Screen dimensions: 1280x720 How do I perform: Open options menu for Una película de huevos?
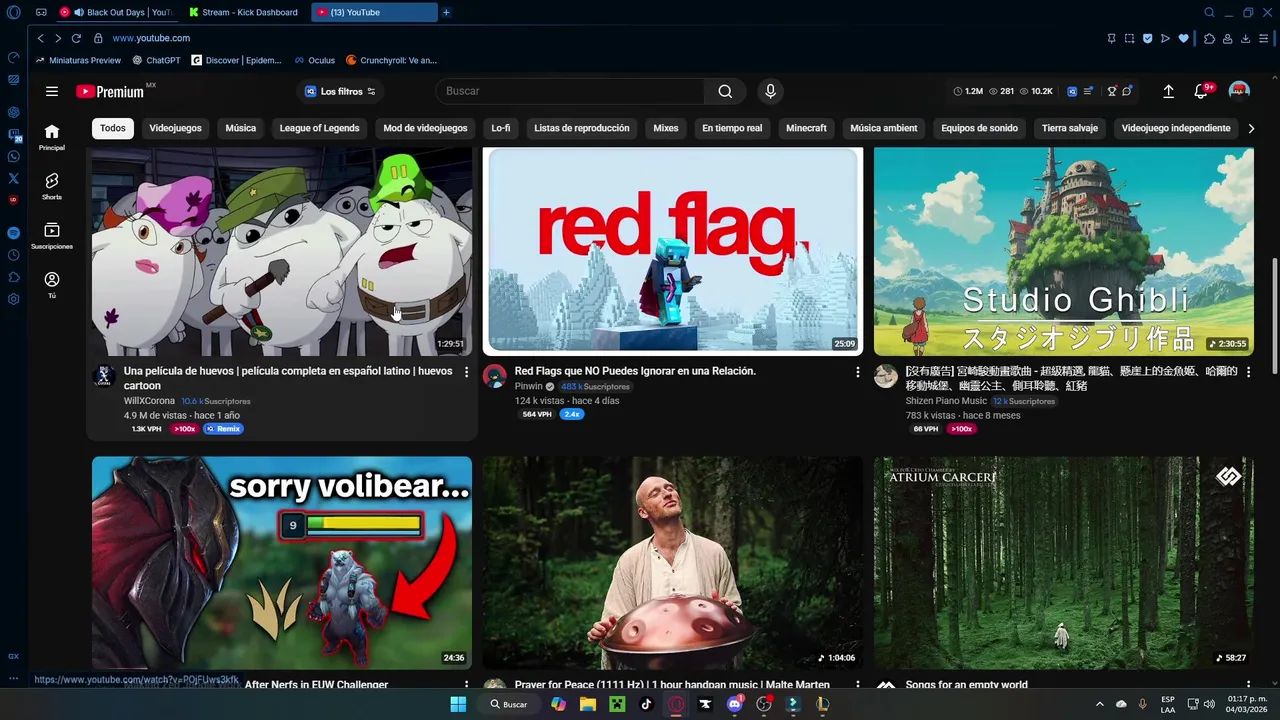coord(466,372)
